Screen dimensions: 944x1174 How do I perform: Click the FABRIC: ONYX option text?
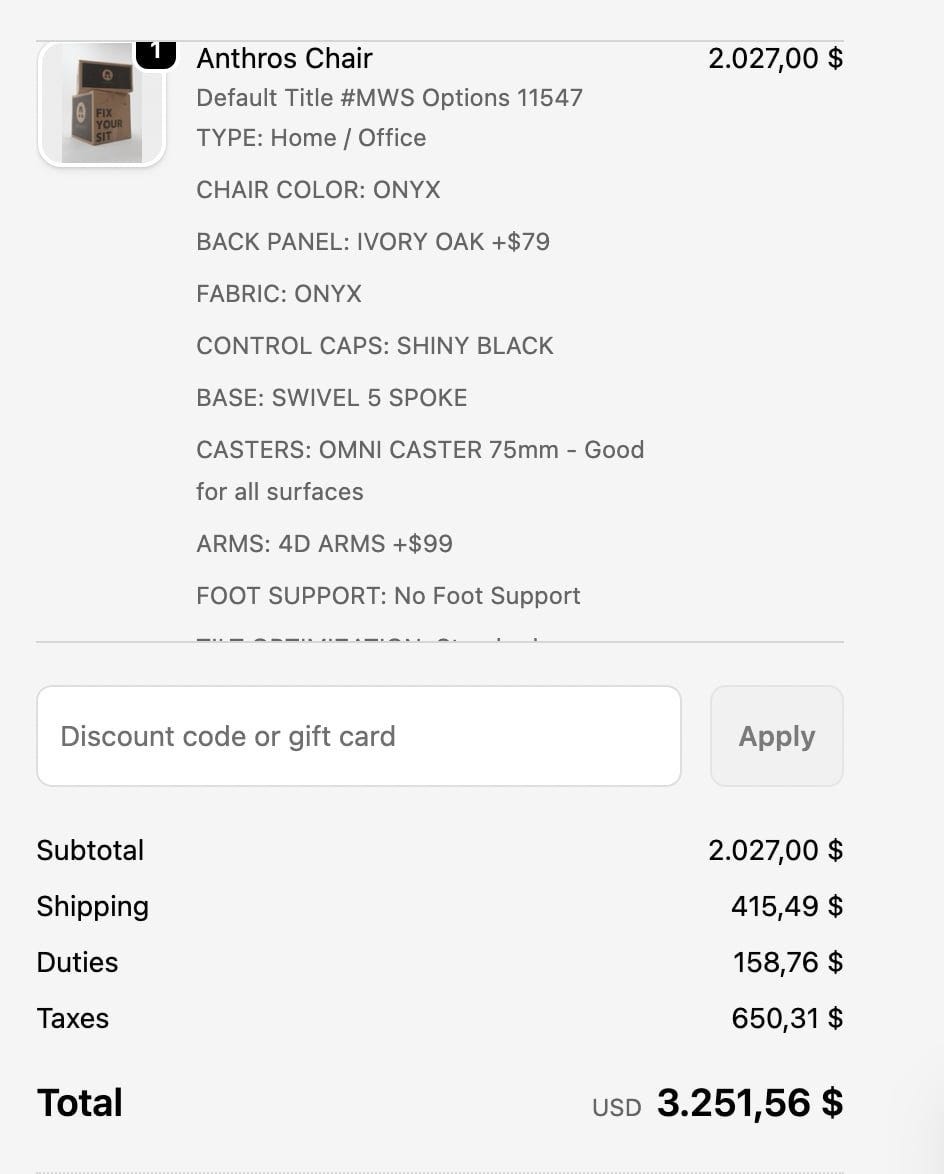point(279,294)
